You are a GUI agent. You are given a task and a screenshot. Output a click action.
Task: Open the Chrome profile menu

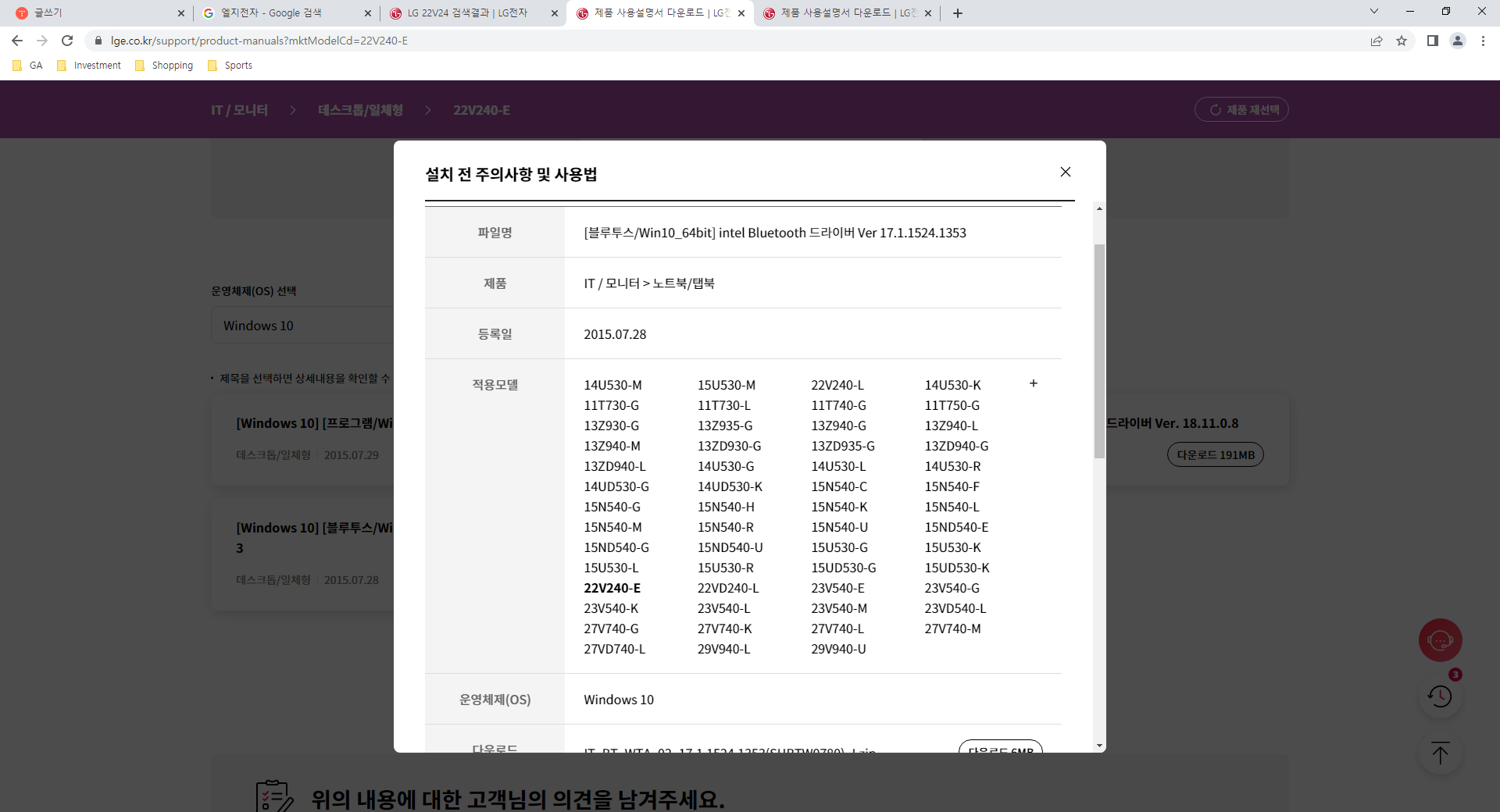click(1458, 41)
